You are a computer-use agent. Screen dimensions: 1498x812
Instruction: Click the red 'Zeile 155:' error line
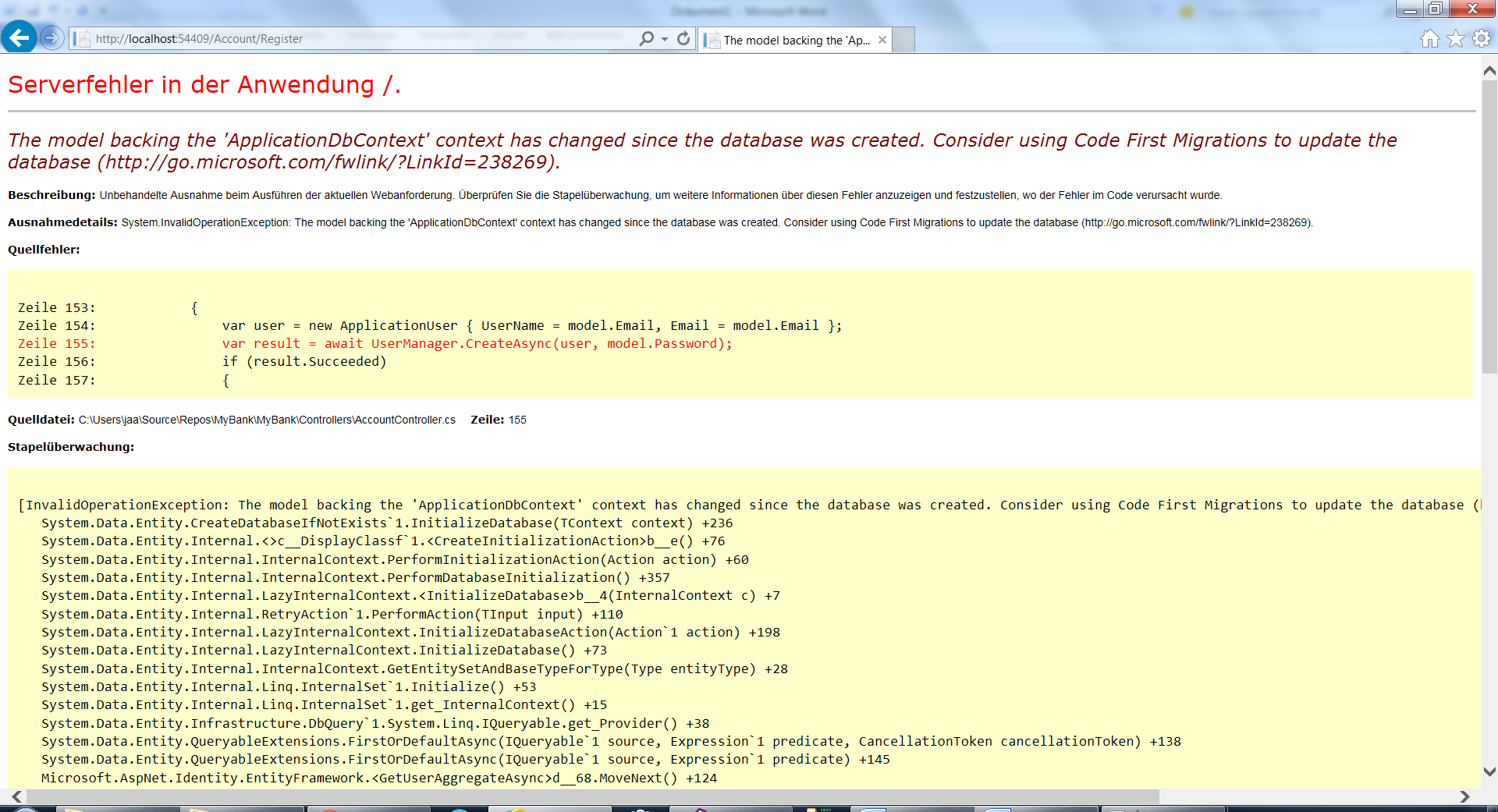point(375,343)
